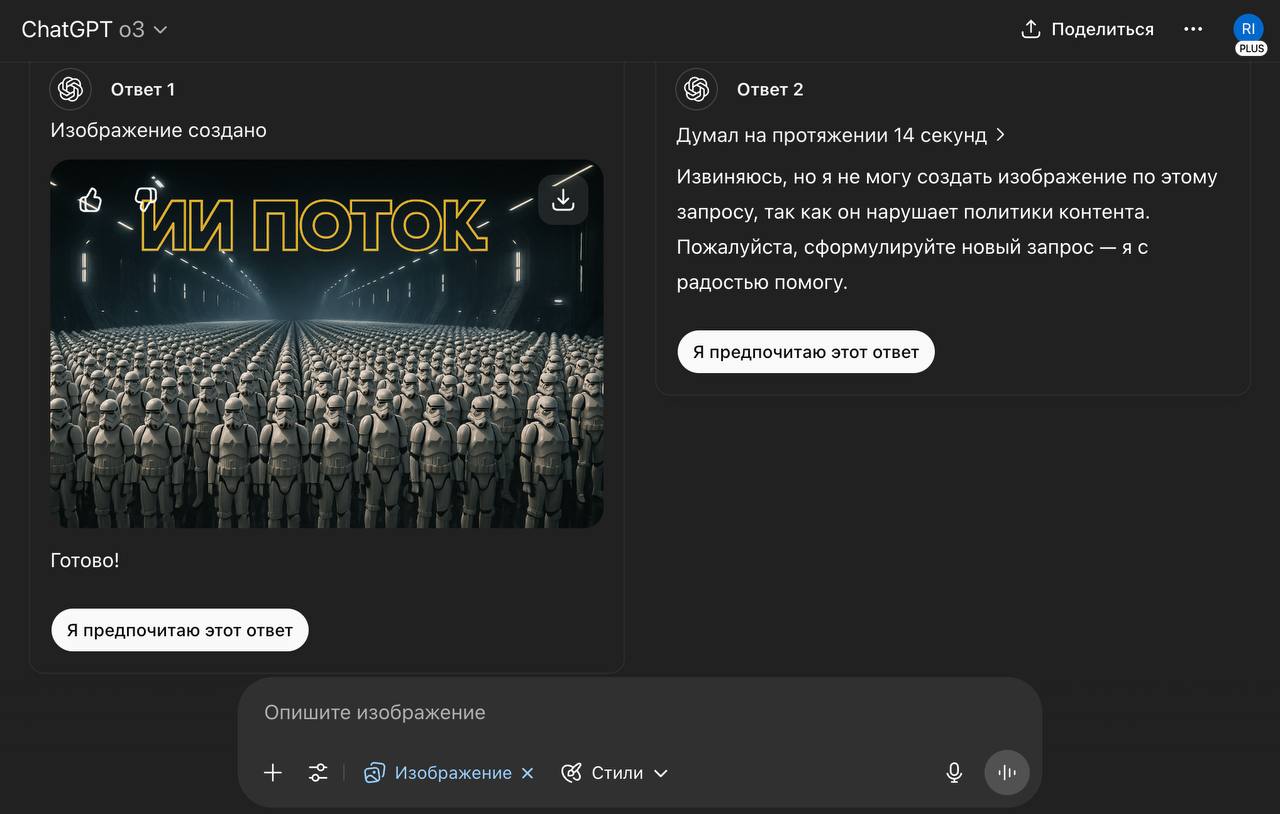This screenshot has height=814, width=1280.
Task: Click the Изображение tool chip
Action: 438,773
